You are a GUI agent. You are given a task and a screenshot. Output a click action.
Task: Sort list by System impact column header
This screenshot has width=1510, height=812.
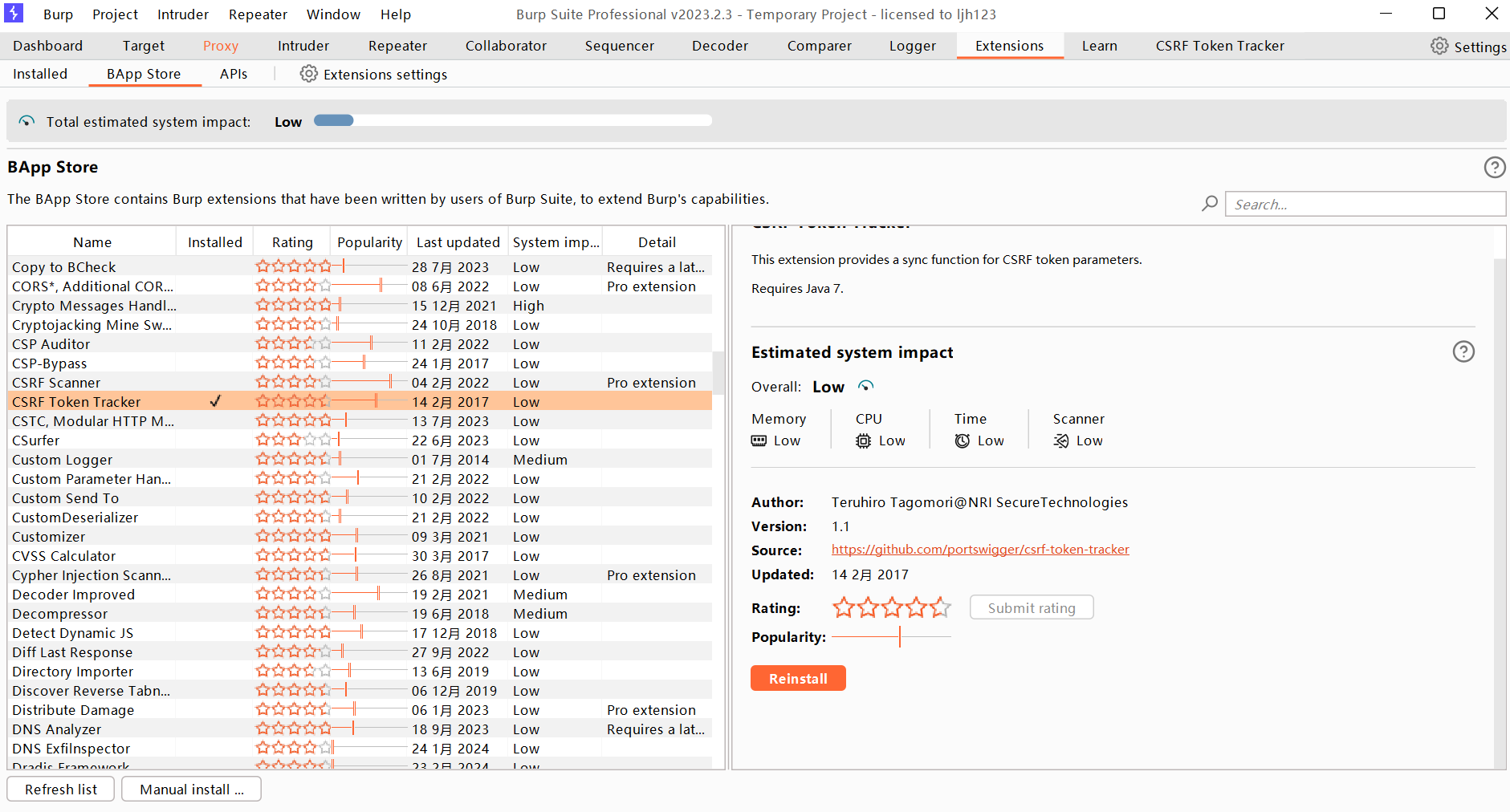pos(556,242)
